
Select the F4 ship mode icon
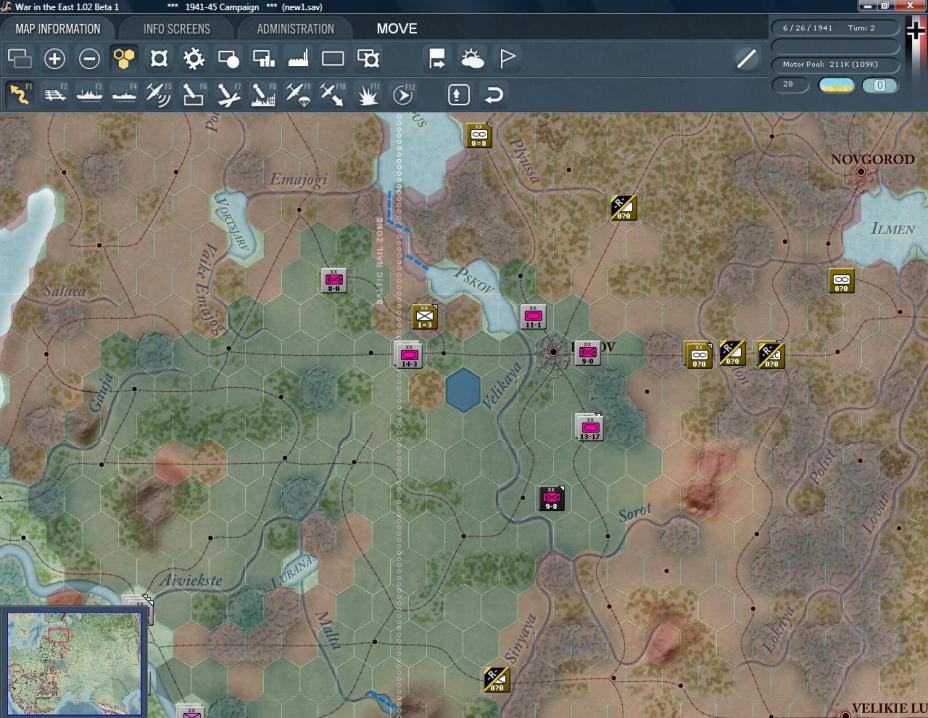pos(124,95)
